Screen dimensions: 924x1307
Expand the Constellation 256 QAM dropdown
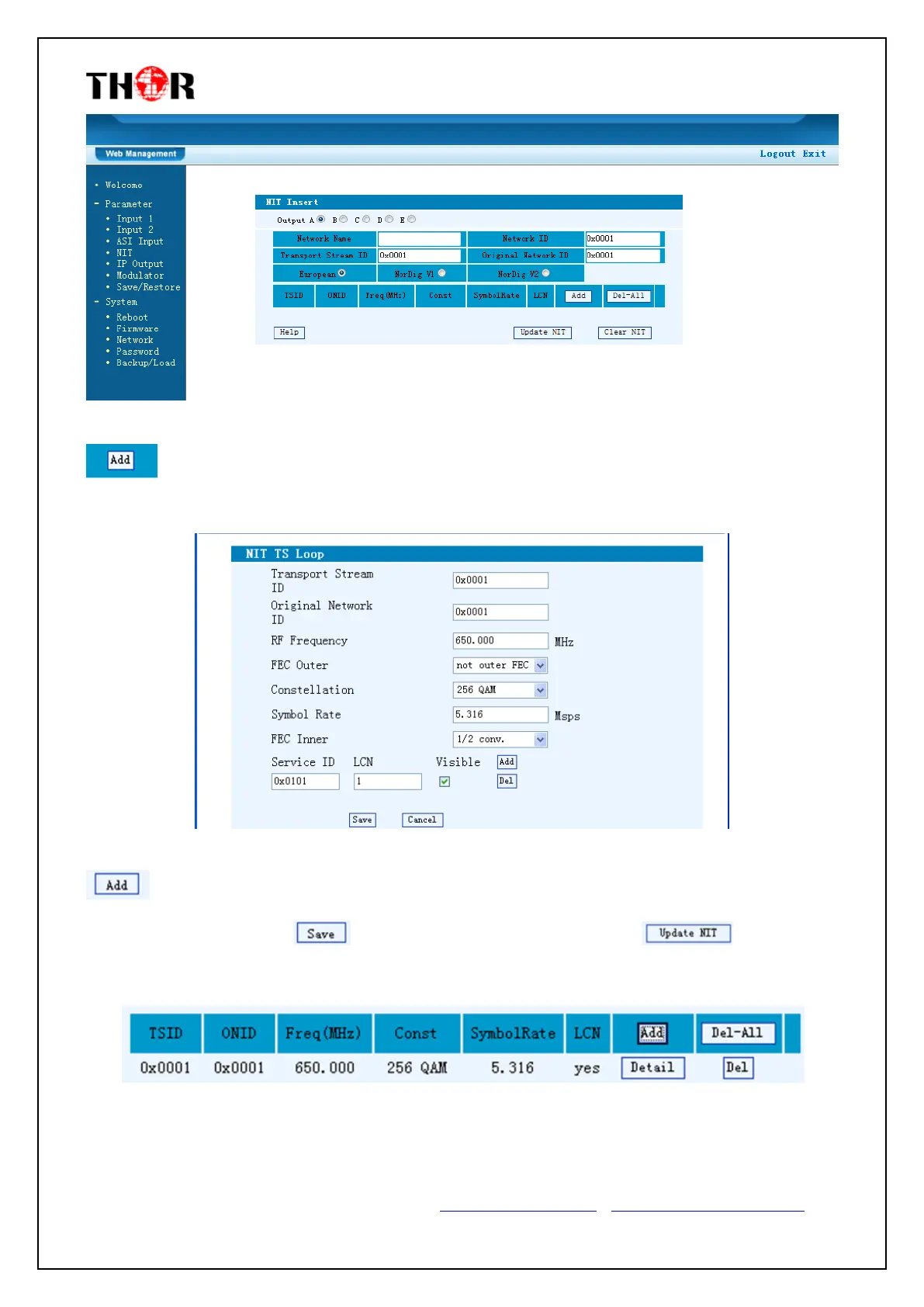tap(541, 690)
